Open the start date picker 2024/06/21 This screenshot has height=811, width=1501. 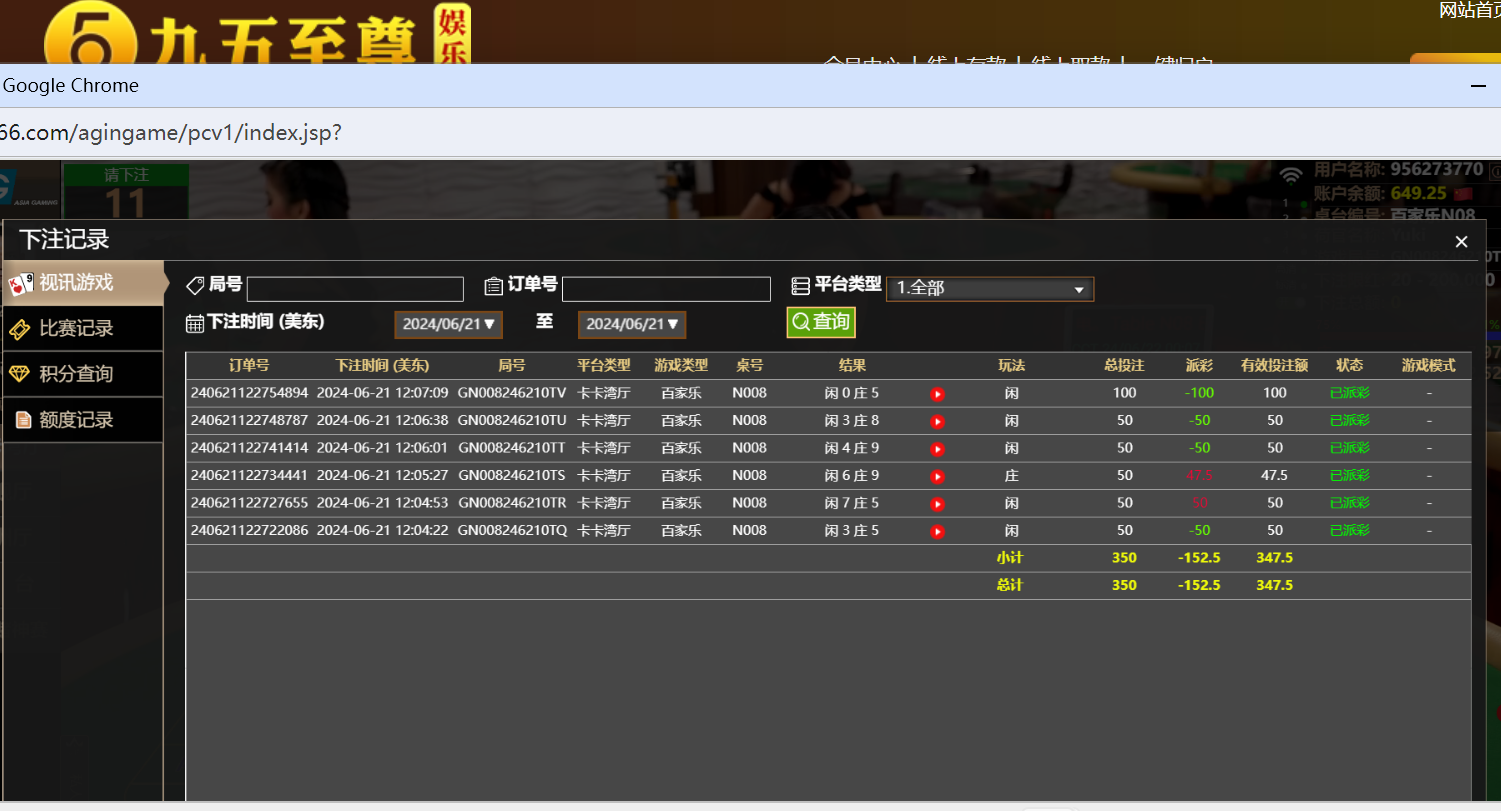click(x=448, y=324)
